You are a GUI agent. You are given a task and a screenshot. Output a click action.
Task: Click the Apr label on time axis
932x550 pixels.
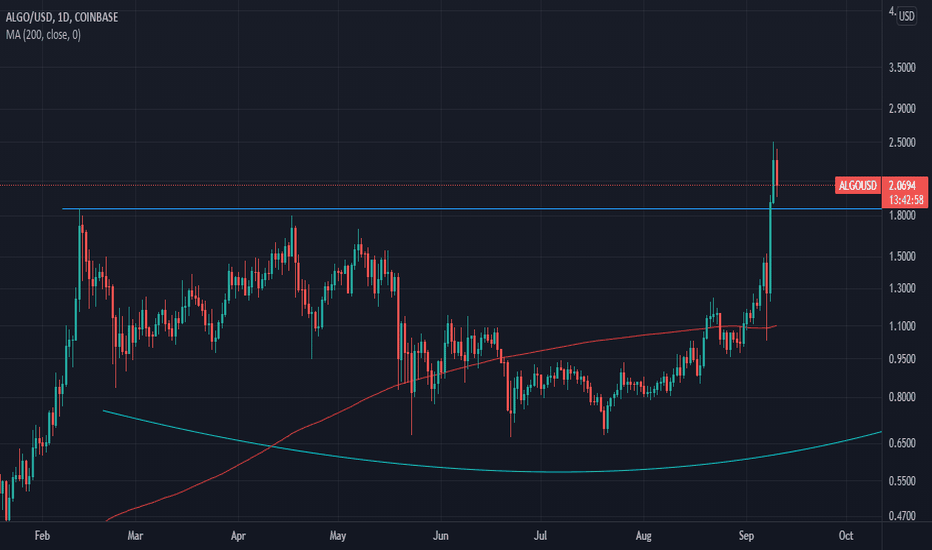238,536
